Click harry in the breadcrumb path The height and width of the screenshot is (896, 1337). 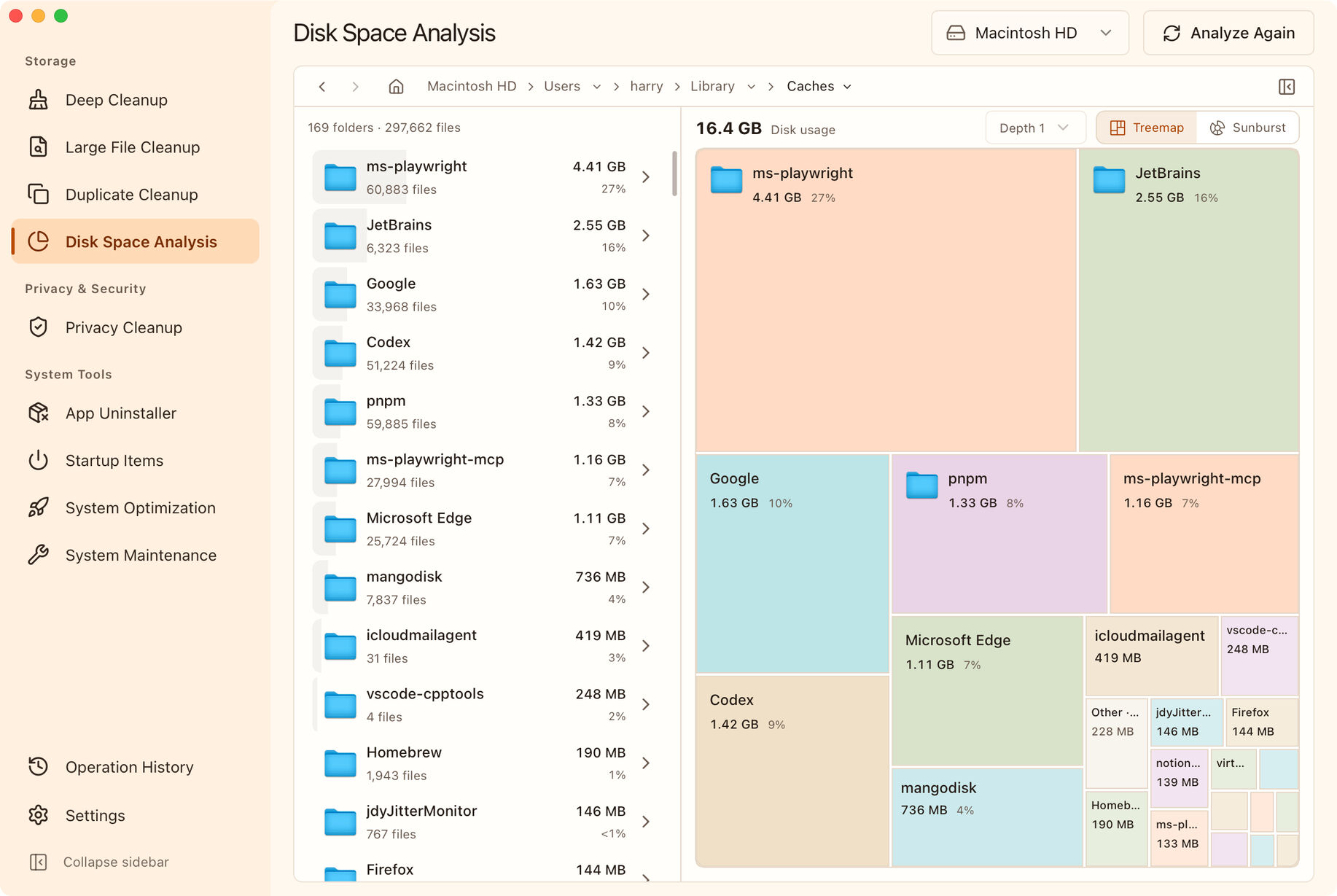[x=647, y=86]
